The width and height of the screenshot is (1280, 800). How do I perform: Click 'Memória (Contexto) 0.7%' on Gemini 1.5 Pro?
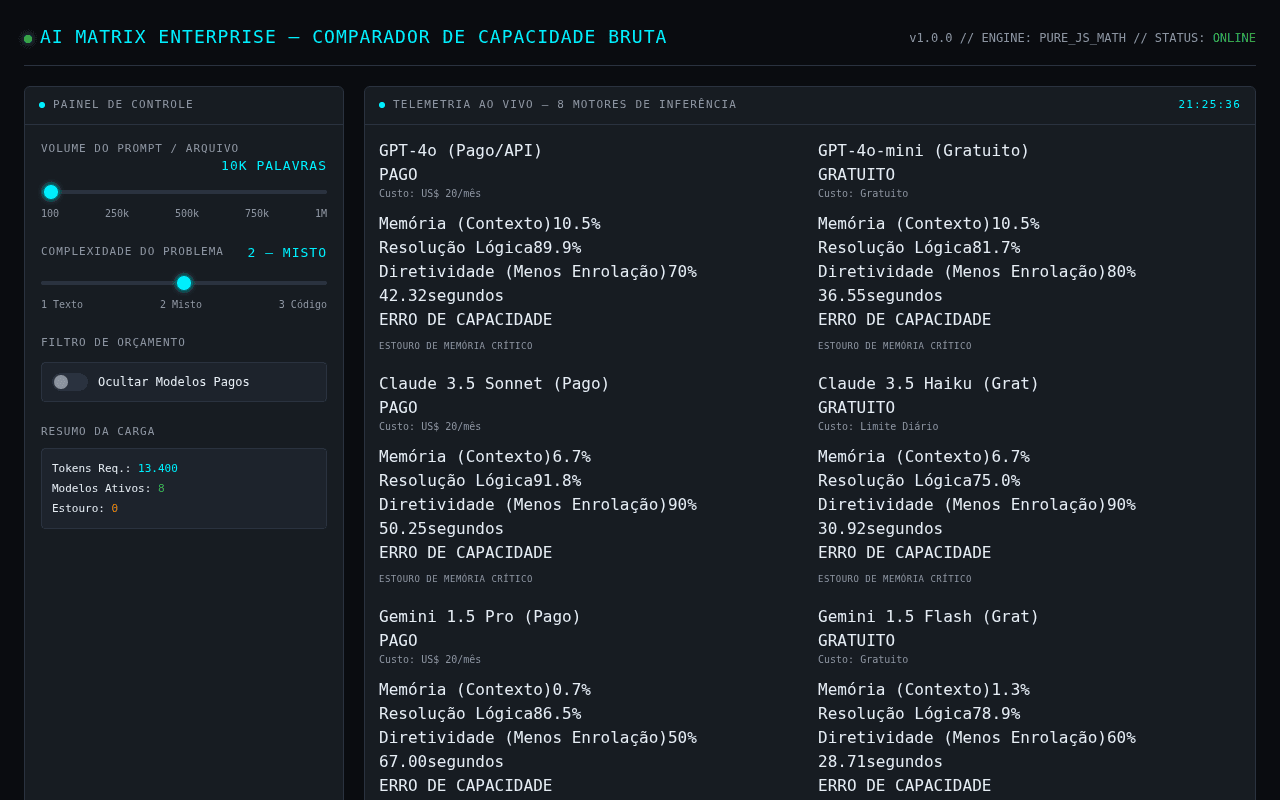(x=485, y=690)
